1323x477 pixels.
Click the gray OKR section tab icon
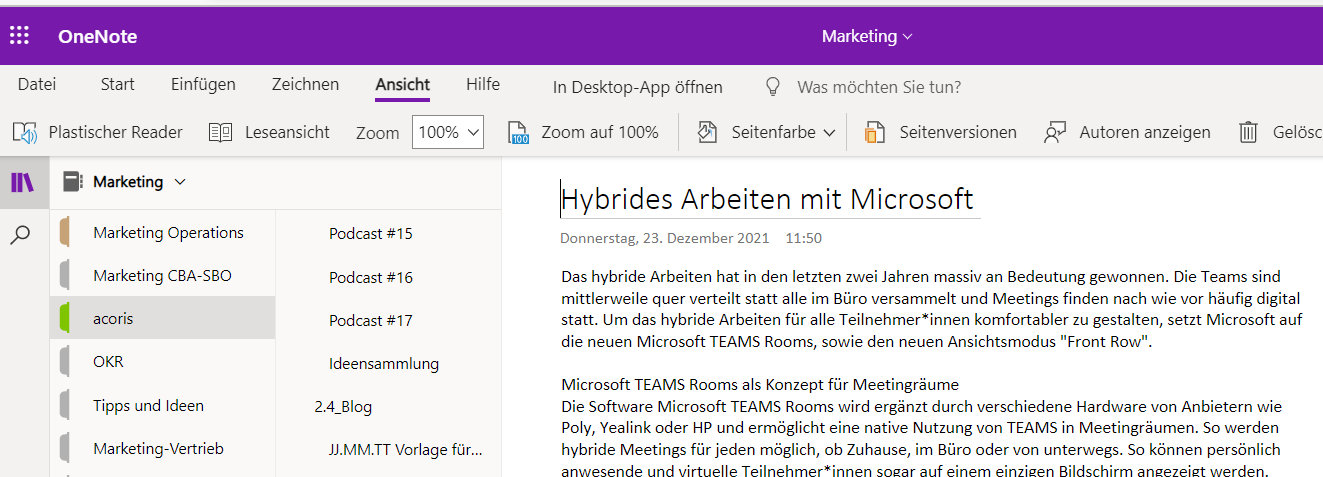coord(64,361)
